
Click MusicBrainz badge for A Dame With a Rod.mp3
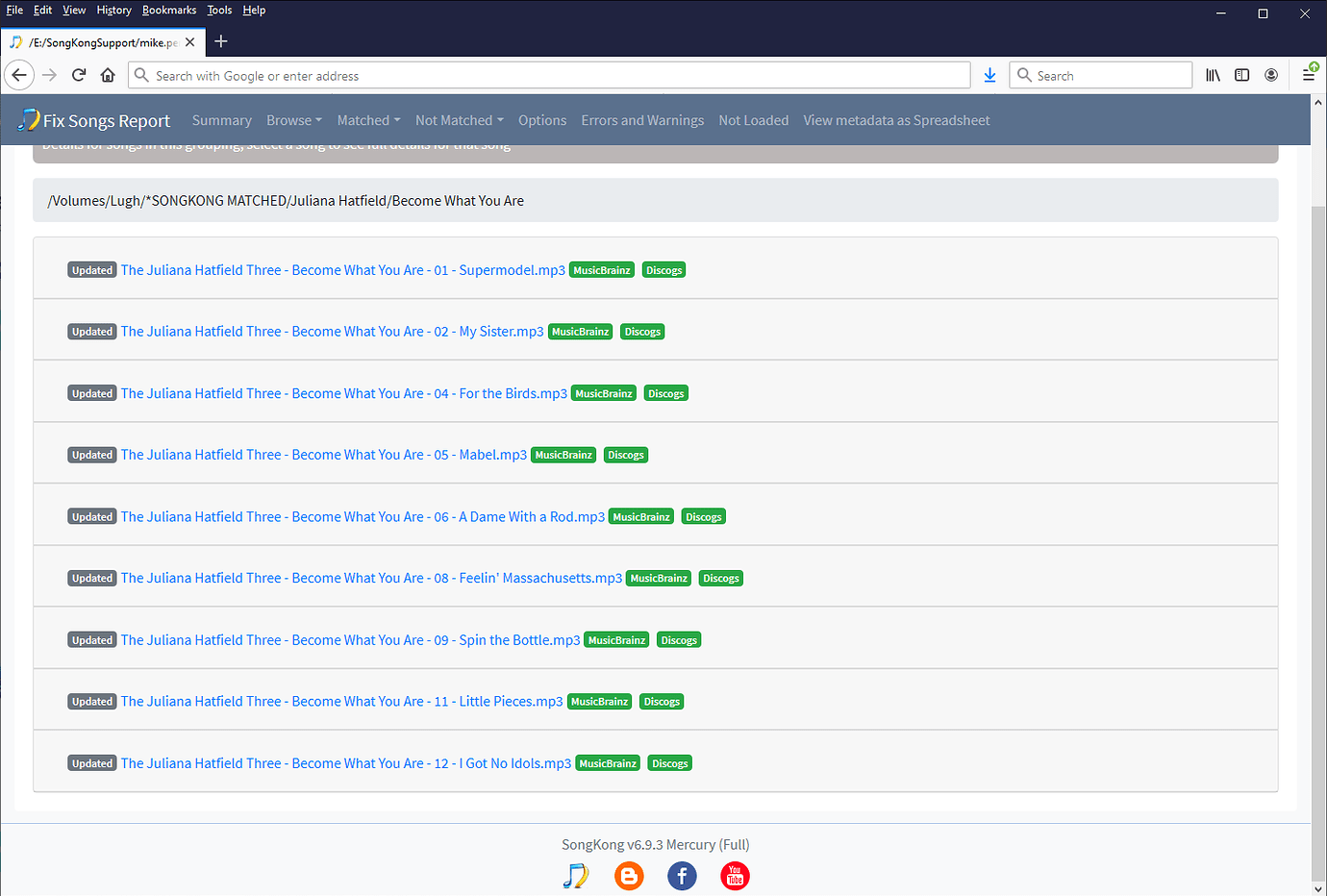coord(641,516)
